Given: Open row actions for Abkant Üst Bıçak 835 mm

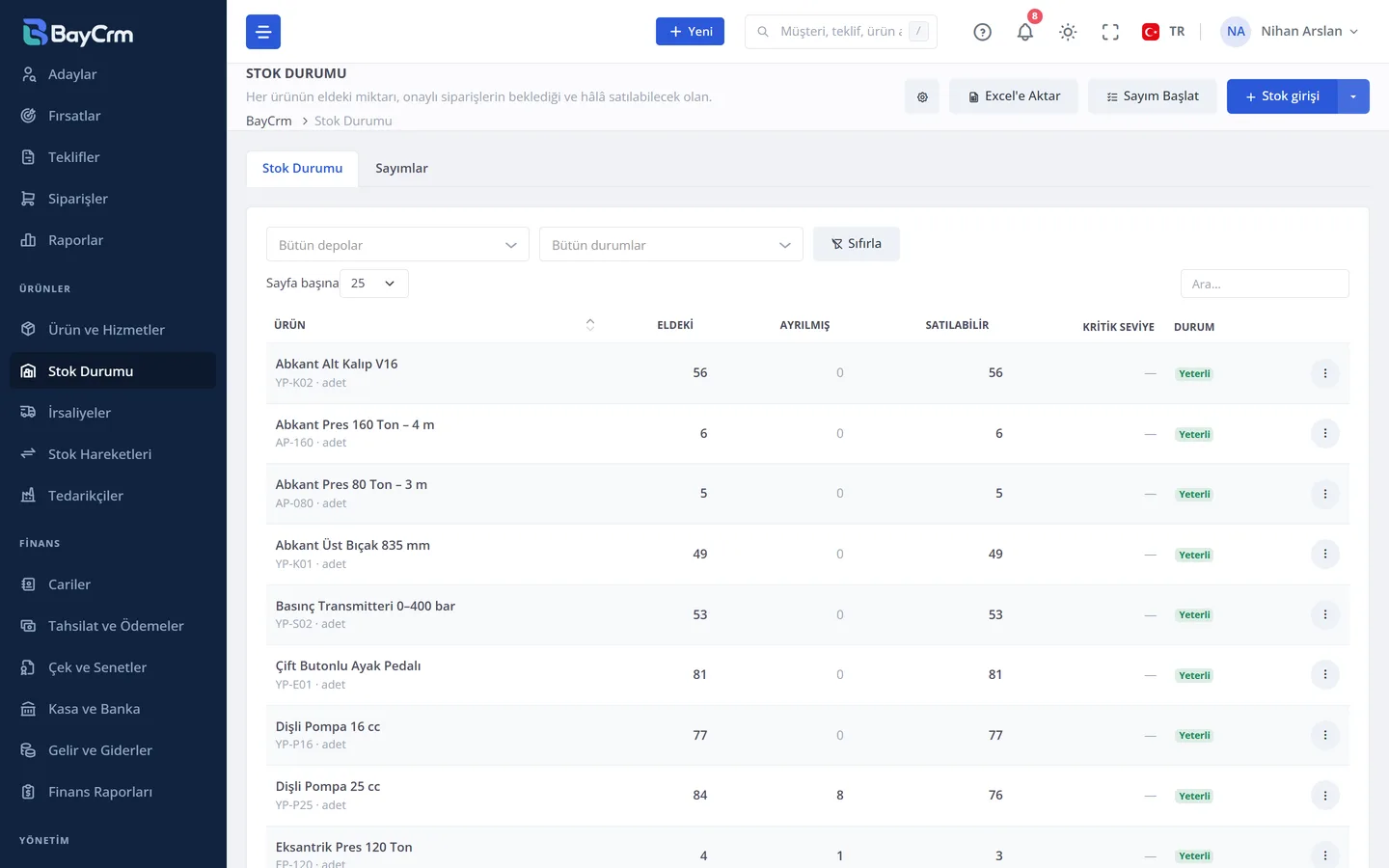Looking at the screenshot, I should [1325, 555].
